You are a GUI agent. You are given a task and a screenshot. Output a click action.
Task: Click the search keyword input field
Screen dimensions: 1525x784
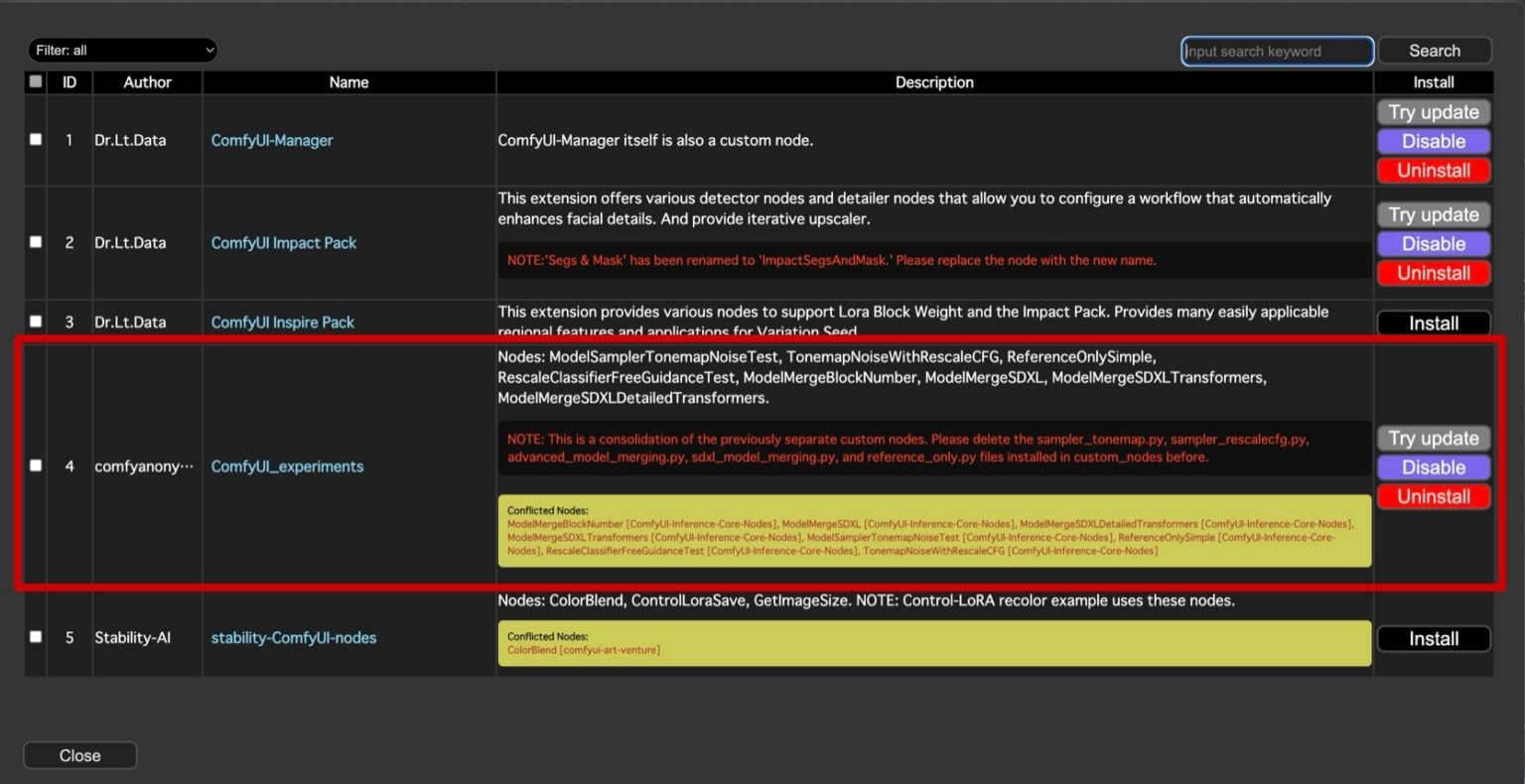(1277, 51)
